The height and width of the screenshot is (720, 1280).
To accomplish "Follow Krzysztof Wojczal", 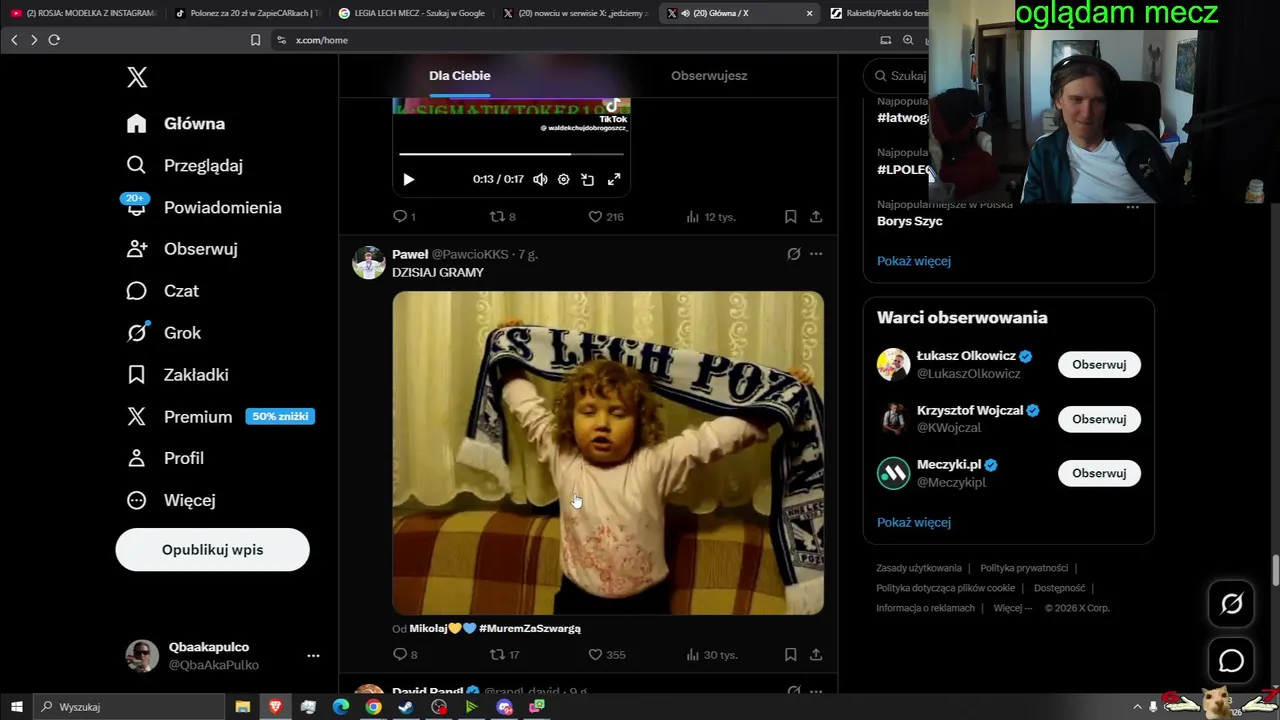I will click(1099, 419).
